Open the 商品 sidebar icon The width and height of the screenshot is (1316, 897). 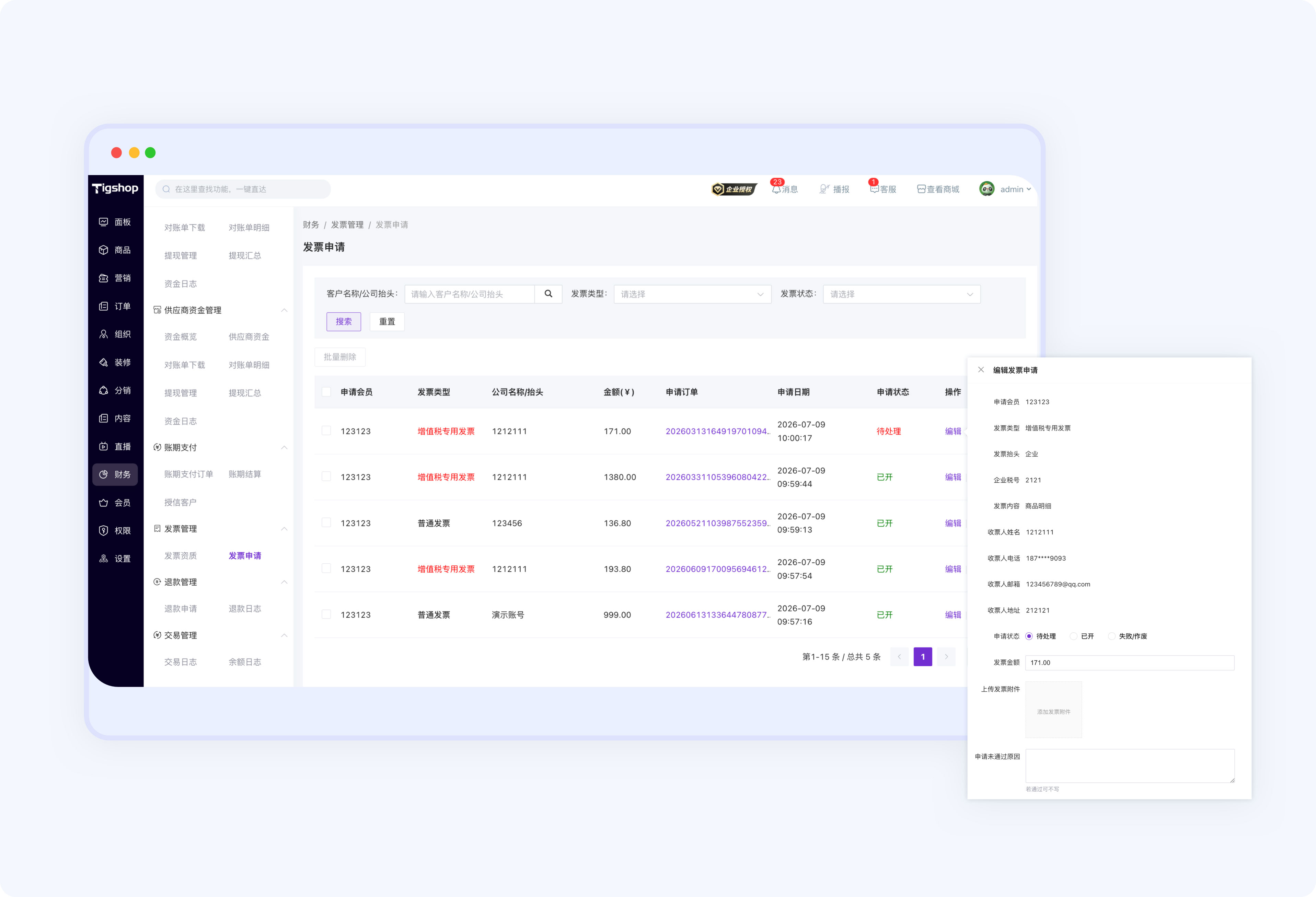[x=104, y=250]
